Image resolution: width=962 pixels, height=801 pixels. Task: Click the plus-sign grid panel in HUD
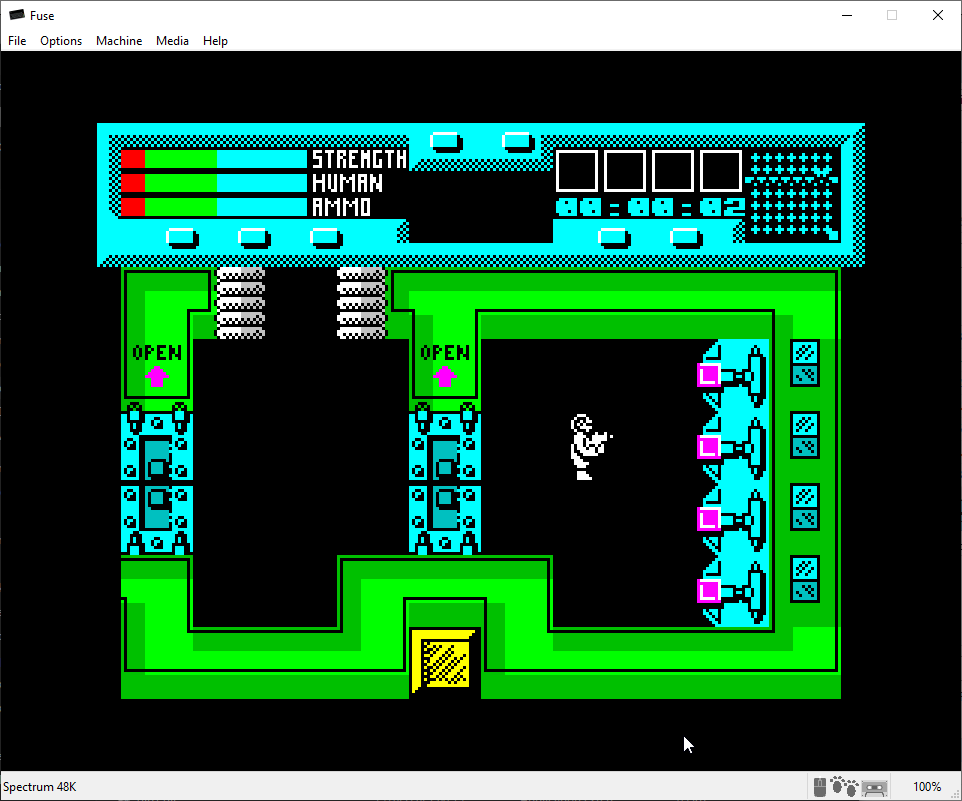point(792,195)
